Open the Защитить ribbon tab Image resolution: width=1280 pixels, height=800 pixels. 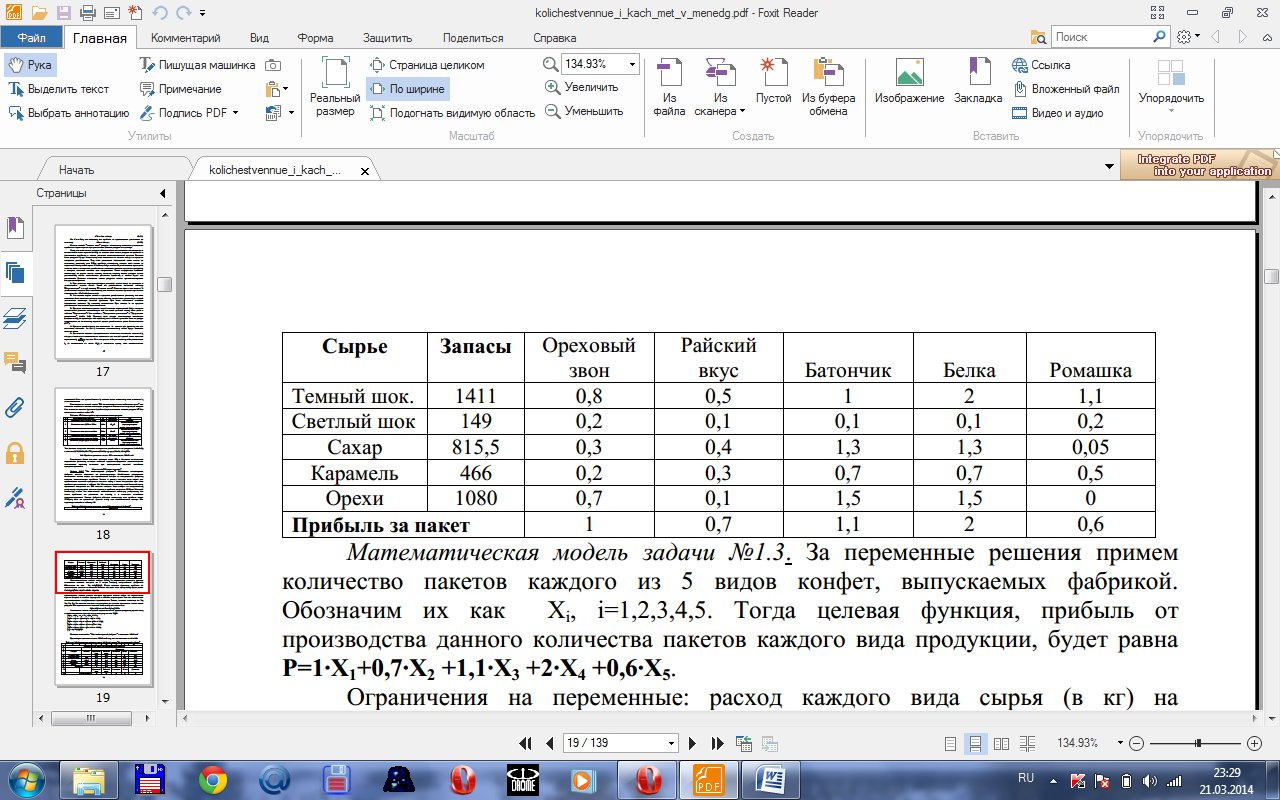(x=388, y=38)
